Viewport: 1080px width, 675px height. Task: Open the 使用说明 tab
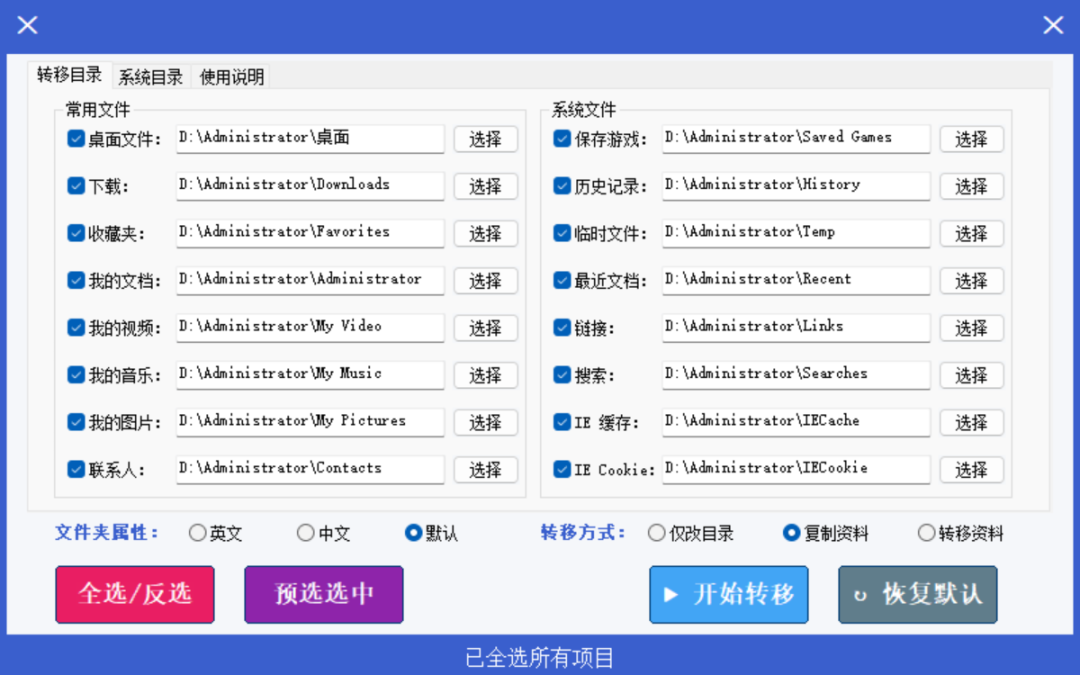pos(231,77)
